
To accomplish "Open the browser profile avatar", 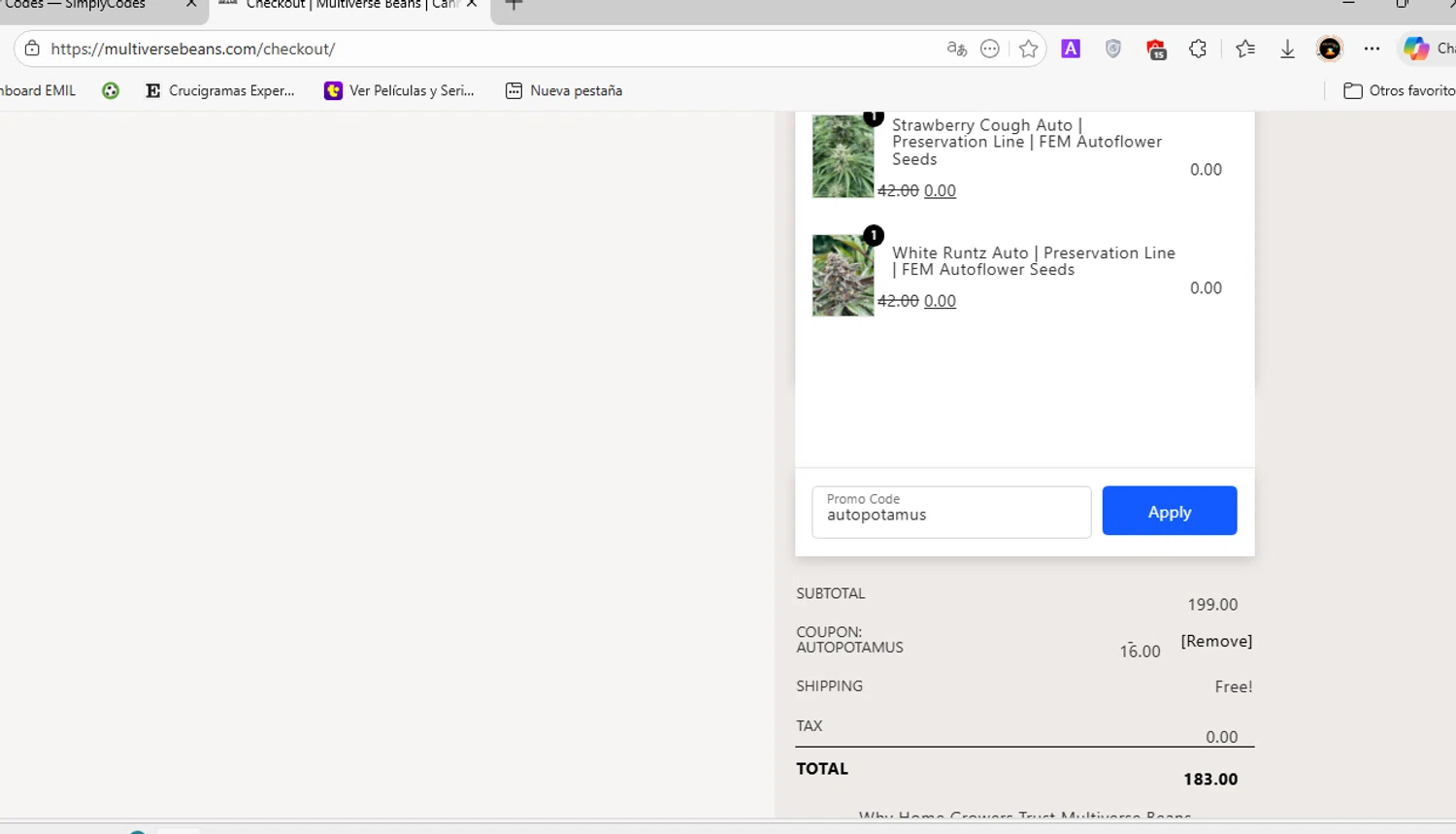I will (x=1330, y=49).
